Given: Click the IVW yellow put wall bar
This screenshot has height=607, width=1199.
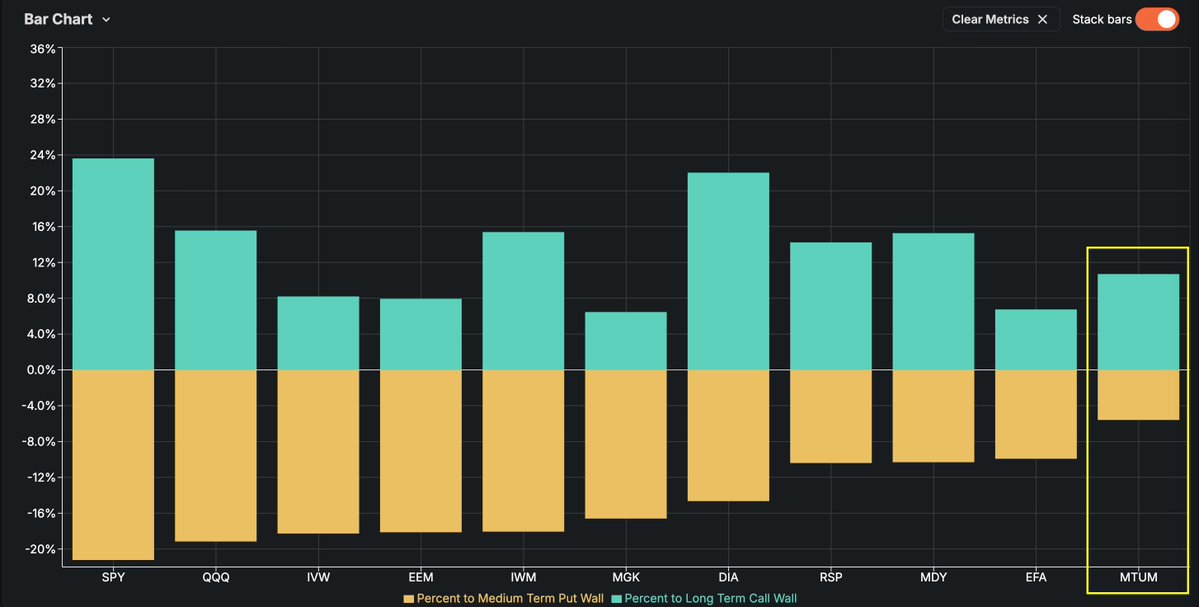Looking at the screenshot, I should (x=318, y=452).
